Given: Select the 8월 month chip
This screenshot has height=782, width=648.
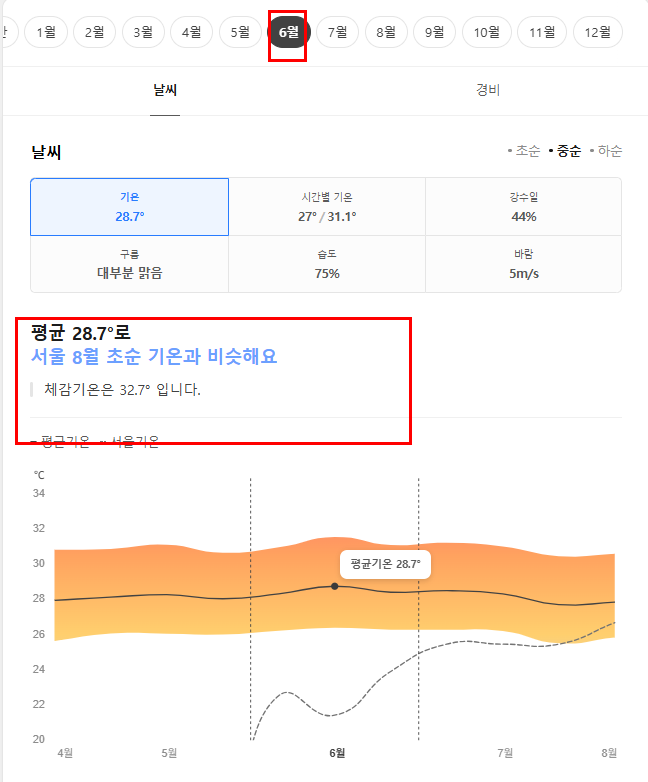Looking at the screenshot, I should pos(386,32).
